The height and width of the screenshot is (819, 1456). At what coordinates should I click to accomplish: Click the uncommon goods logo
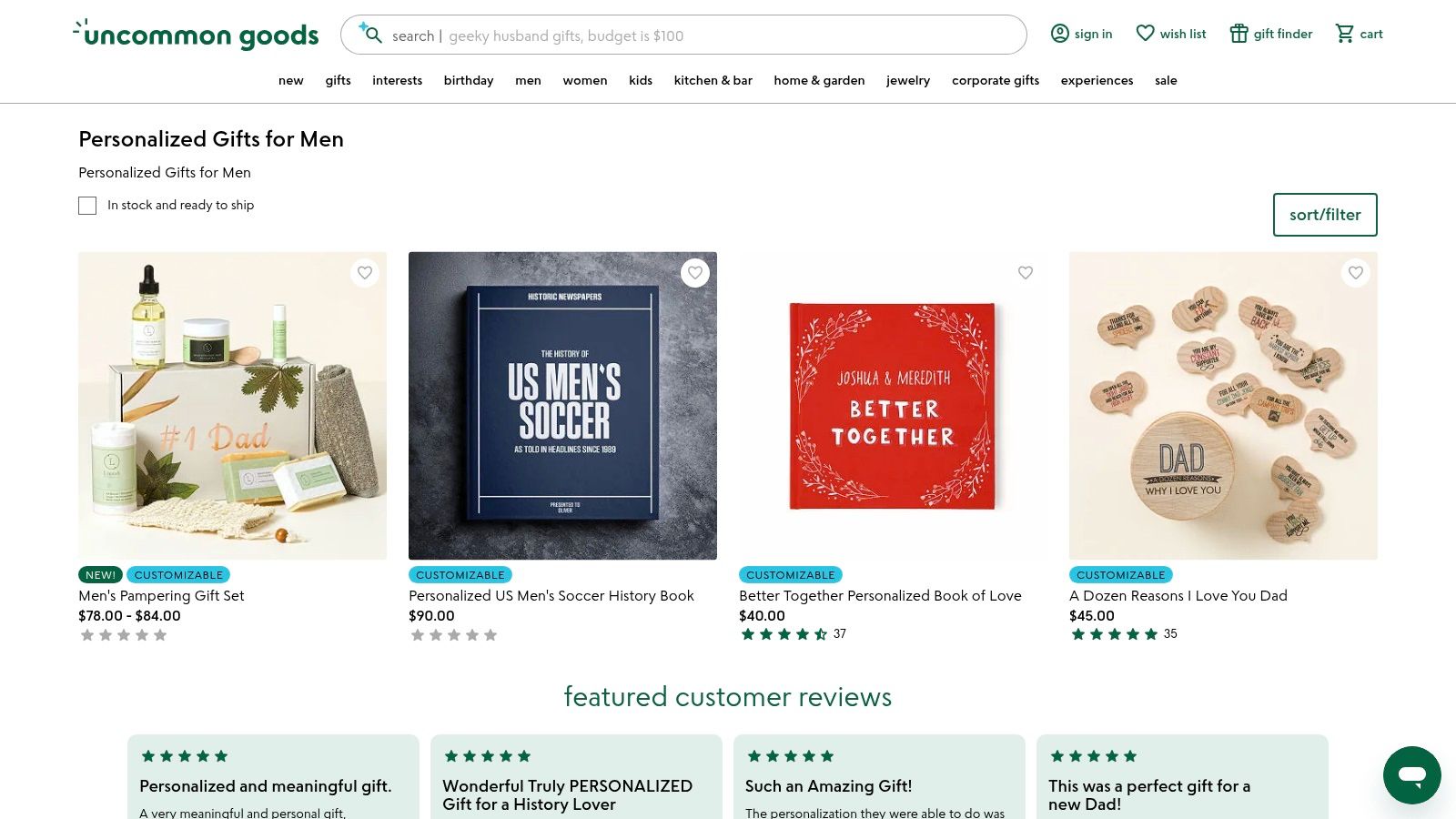(x=195, y=34)
